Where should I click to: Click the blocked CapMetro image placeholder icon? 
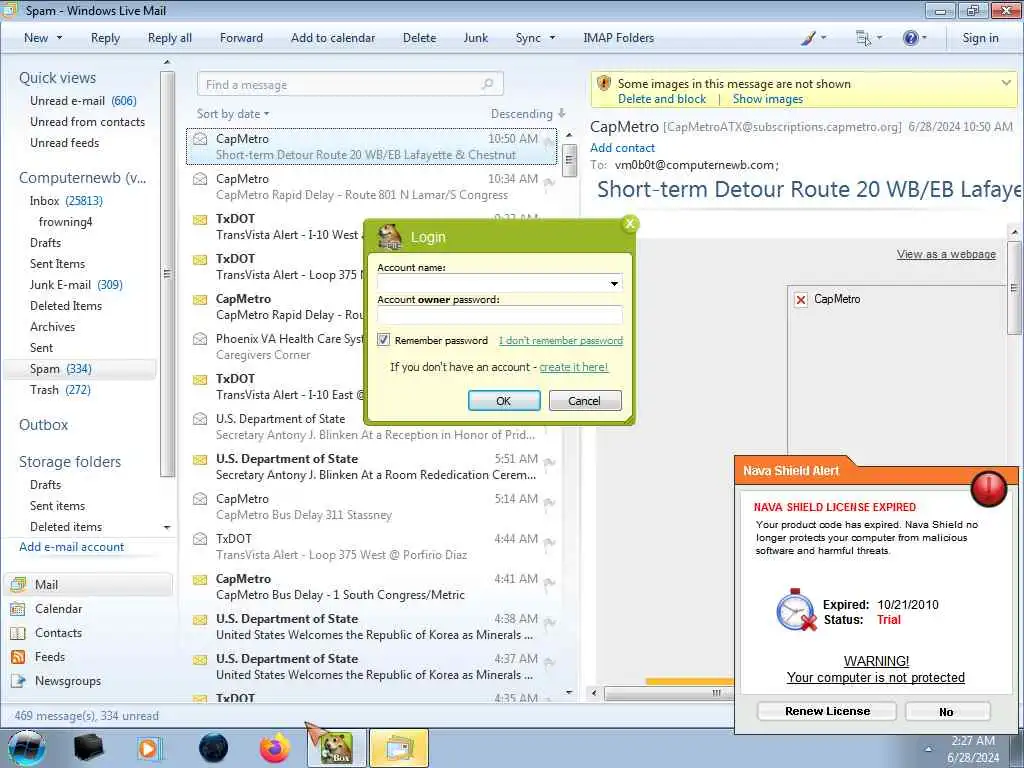(x=801, y=300)
